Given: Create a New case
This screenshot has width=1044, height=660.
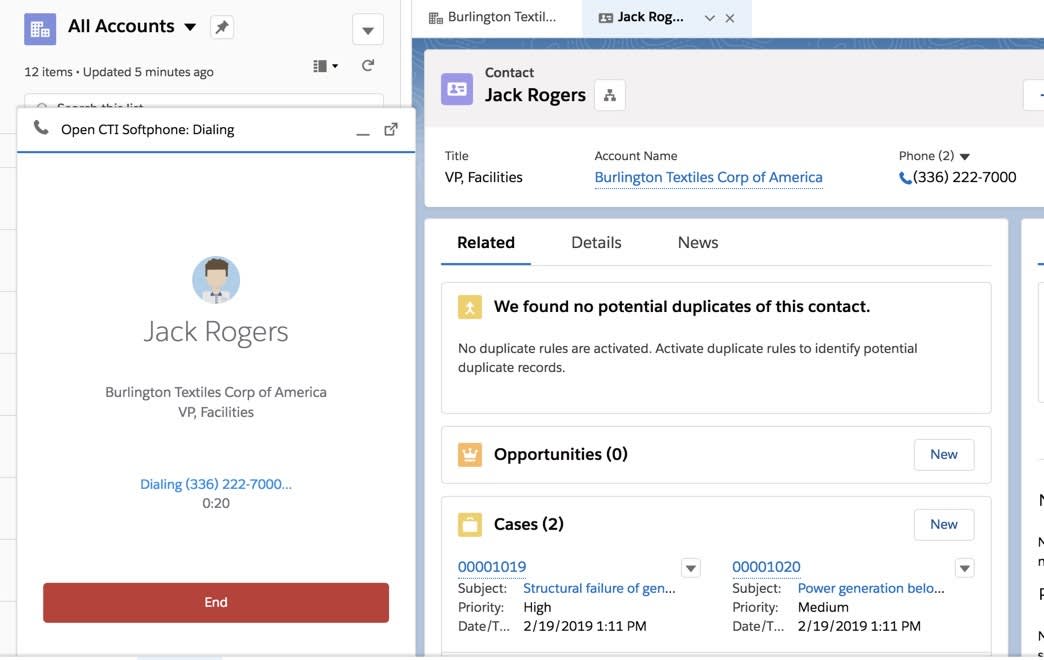Looking at the screenshot, I should (944, 525).
